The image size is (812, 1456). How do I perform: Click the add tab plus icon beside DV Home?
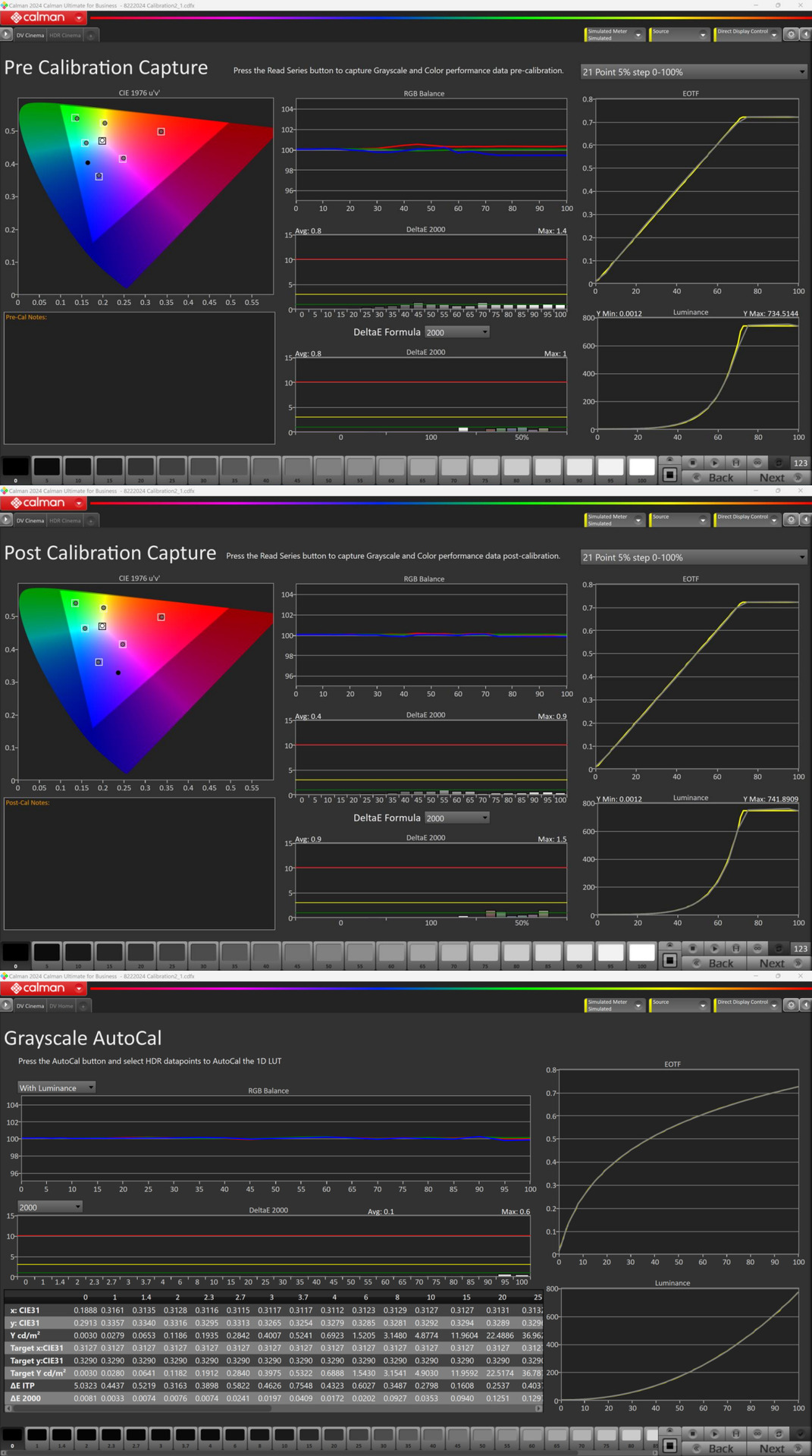[83, 1006]
